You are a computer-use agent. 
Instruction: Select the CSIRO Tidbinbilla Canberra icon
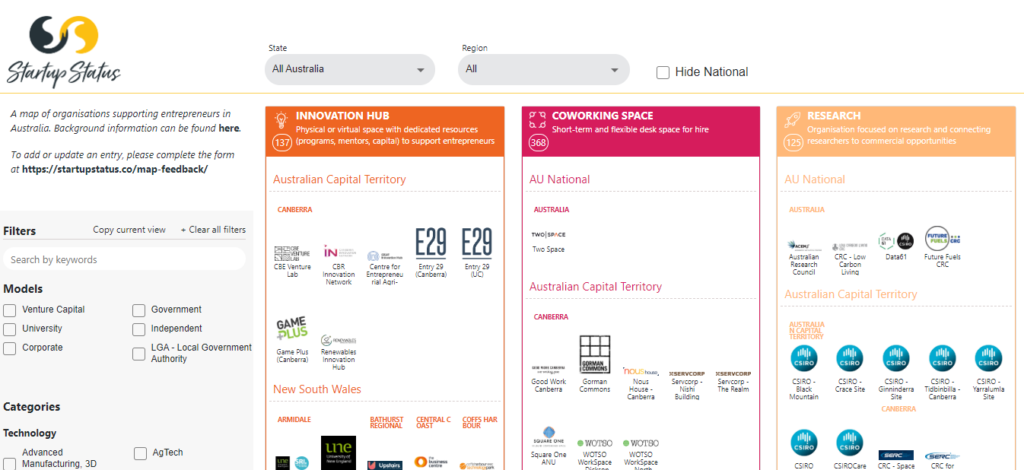(x=942, y=359)
